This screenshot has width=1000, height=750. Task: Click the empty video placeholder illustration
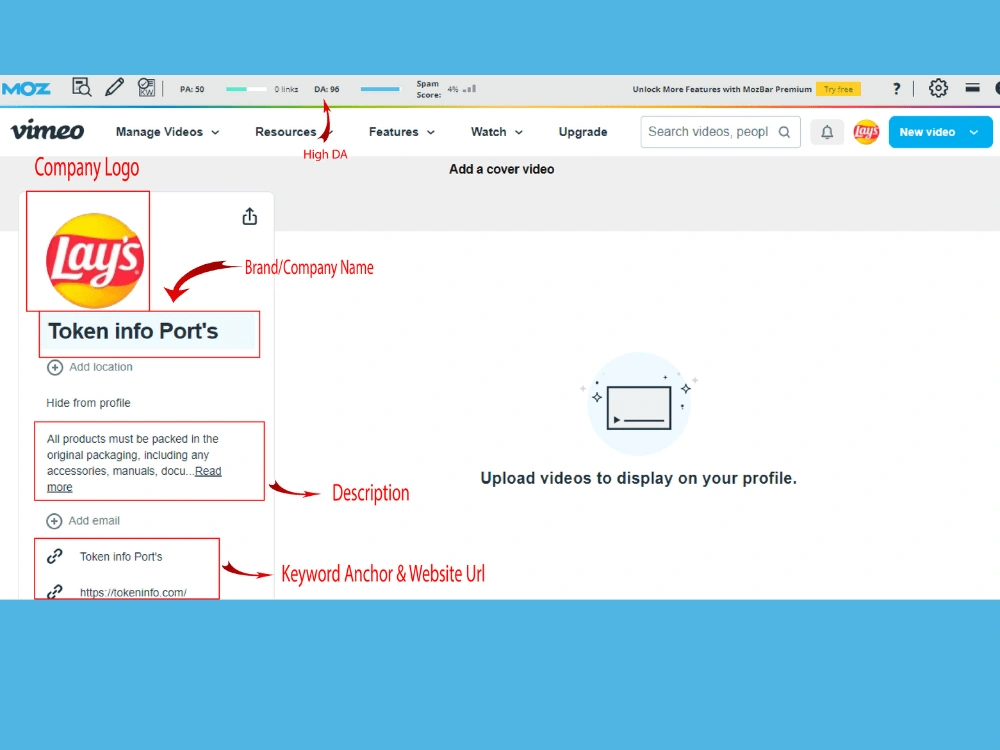pos(639,404)
